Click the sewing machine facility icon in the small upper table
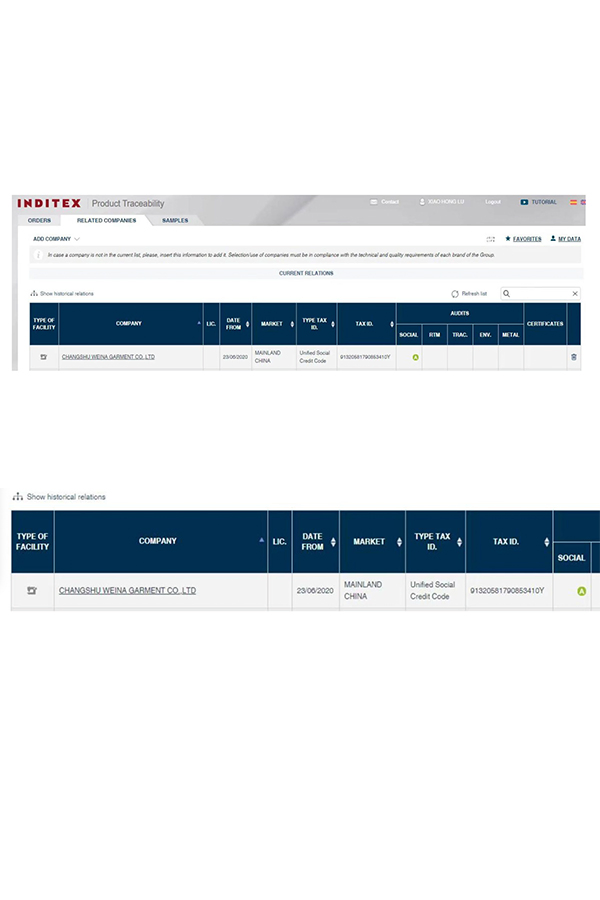Screen dimensions: 600x900 pyautogui.click(x=44, y=357)
